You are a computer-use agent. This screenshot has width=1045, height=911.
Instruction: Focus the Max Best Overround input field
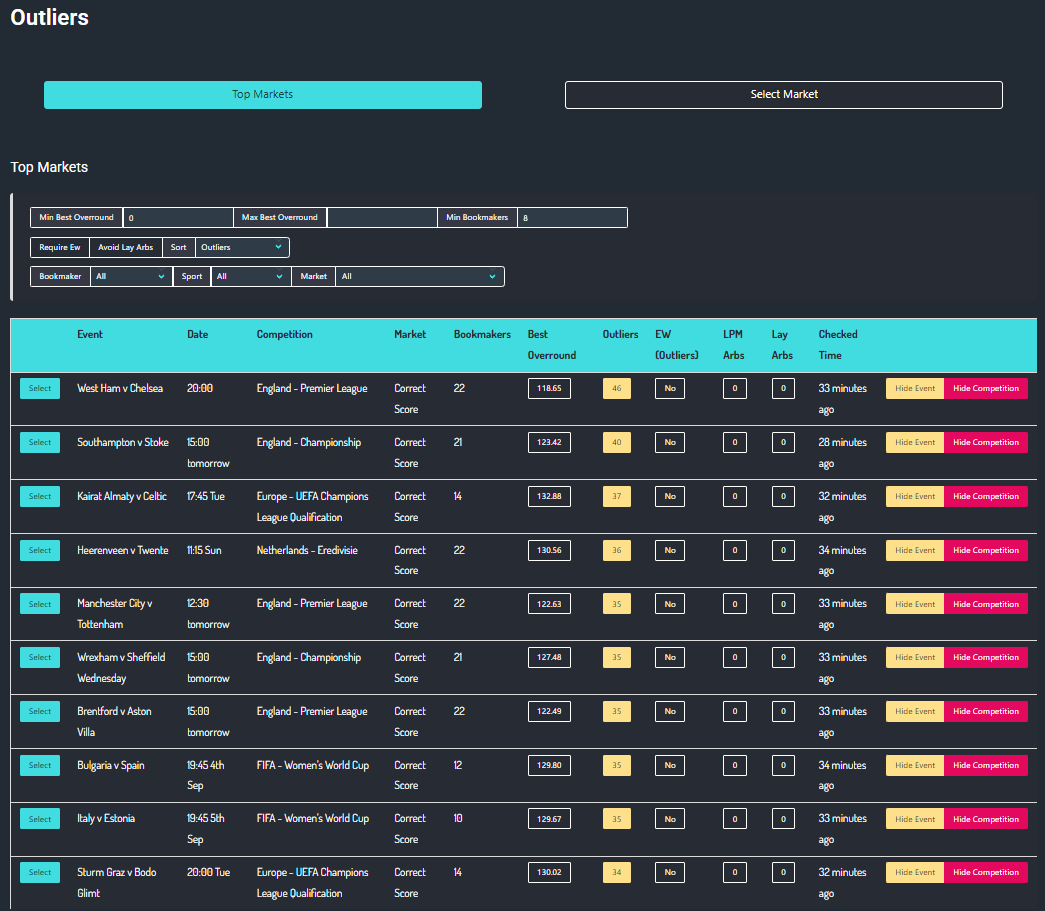(x=382, y=218)
